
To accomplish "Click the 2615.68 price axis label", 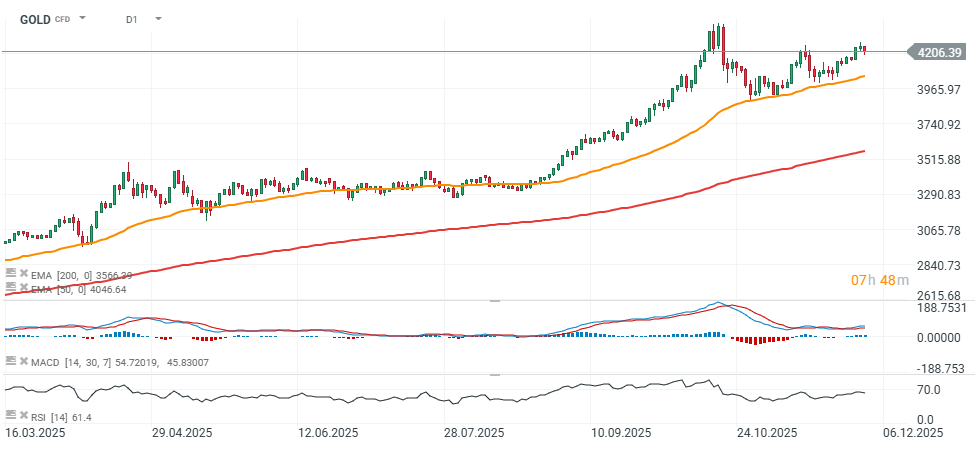I will tap(940, 295).
